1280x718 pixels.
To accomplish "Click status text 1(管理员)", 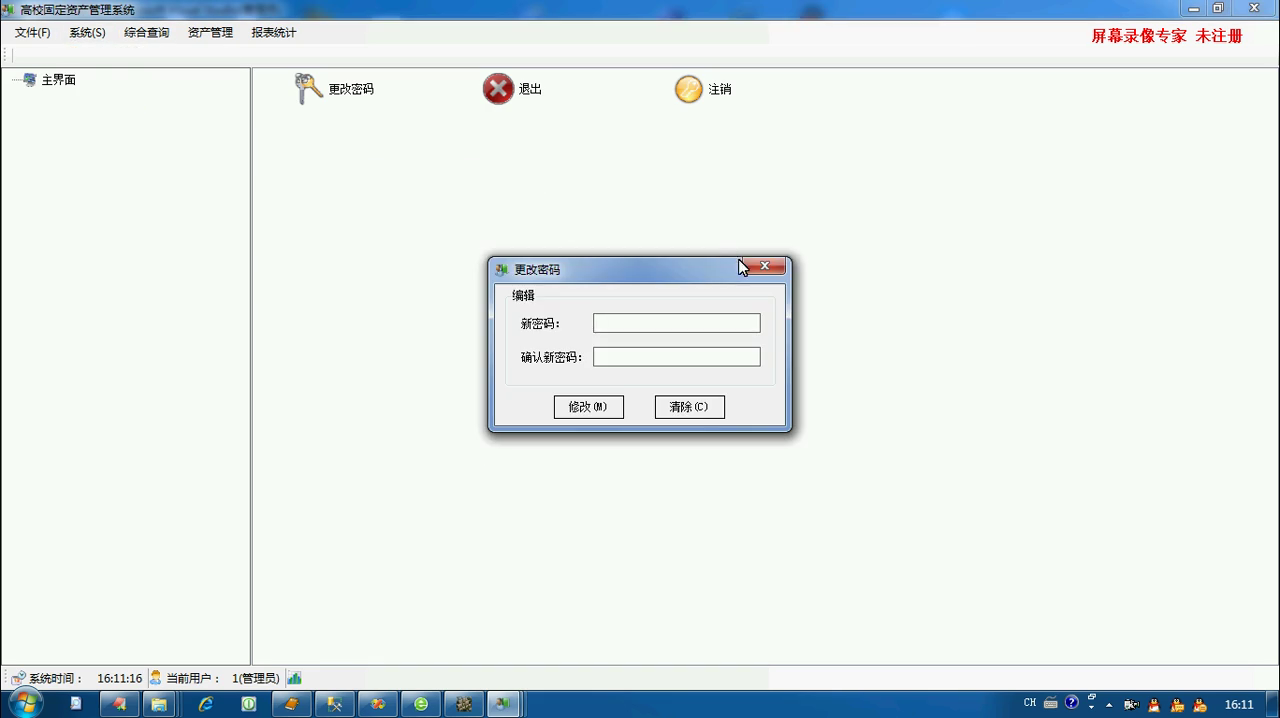I will click(x=256, y=678).
